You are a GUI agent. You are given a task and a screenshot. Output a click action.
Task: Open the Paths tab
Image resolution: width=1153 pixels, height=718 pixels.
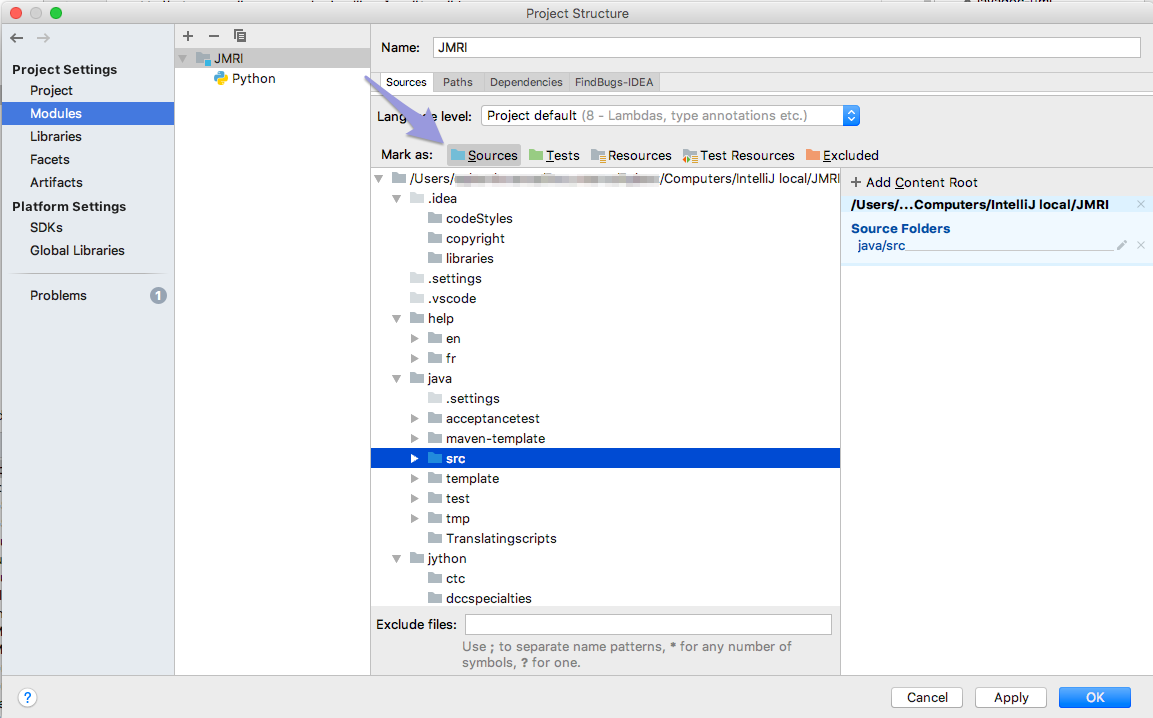(x=458, y=82)
